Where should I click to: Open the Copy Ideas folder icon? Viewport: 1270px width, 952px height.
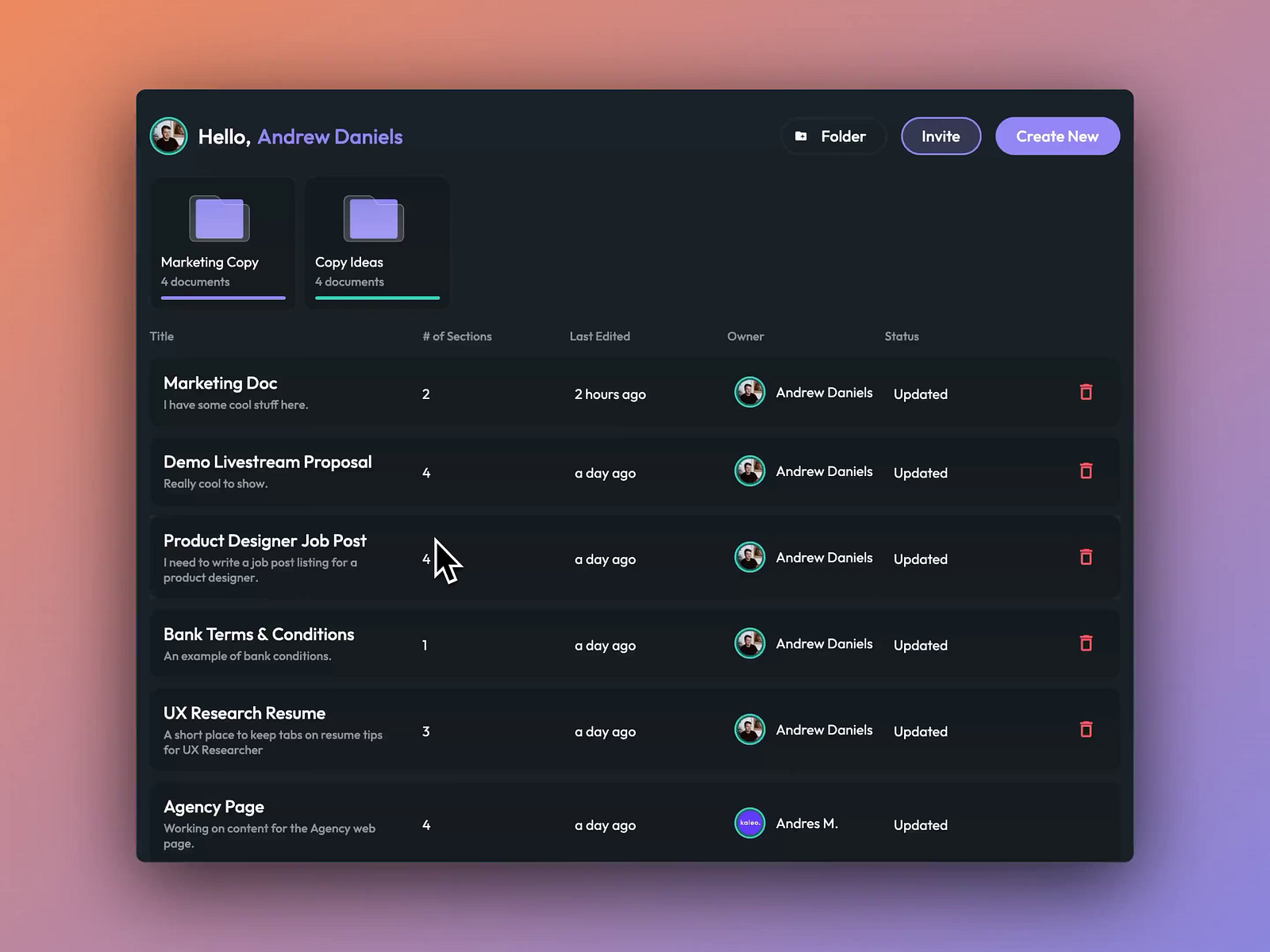tap(374, 218)
